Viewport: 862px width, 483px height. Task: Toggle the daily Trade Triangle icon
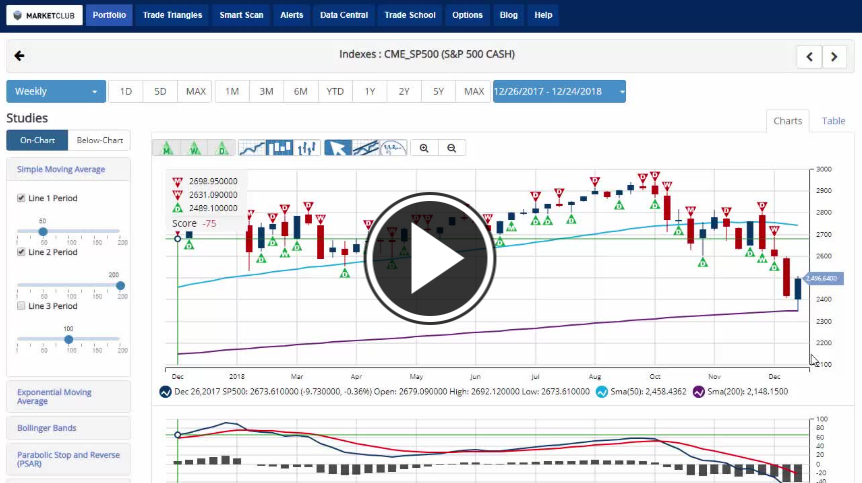point(223,148)
